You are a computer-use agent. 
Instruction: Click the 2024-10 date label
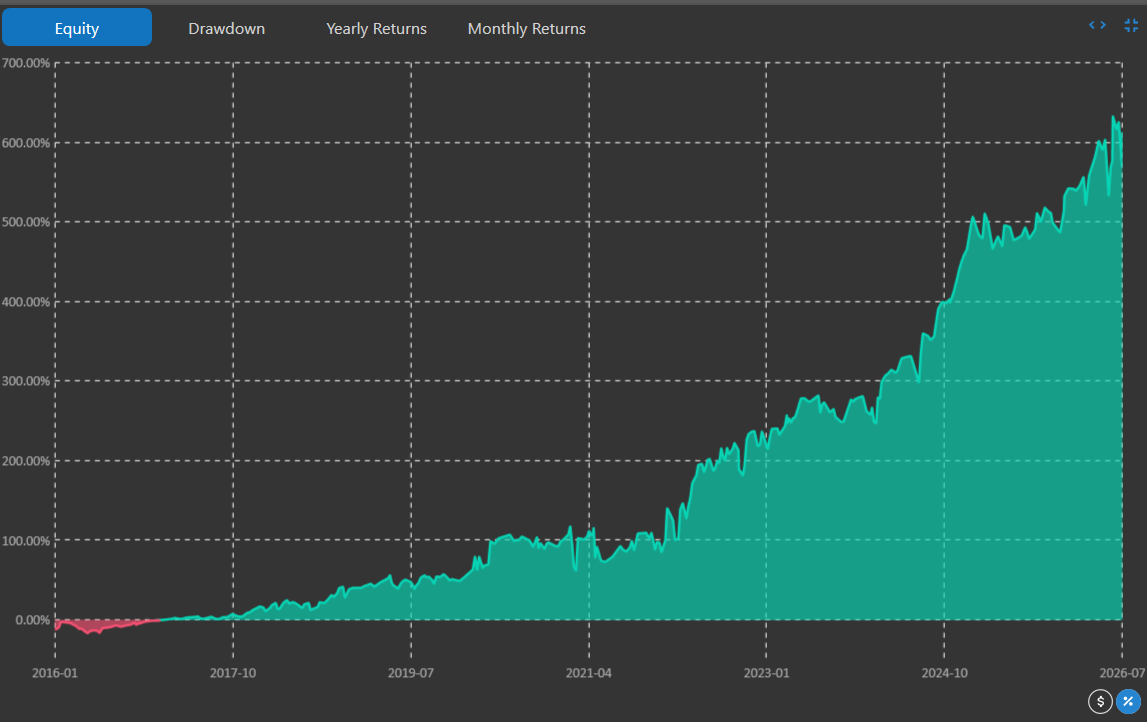point(944,672)
